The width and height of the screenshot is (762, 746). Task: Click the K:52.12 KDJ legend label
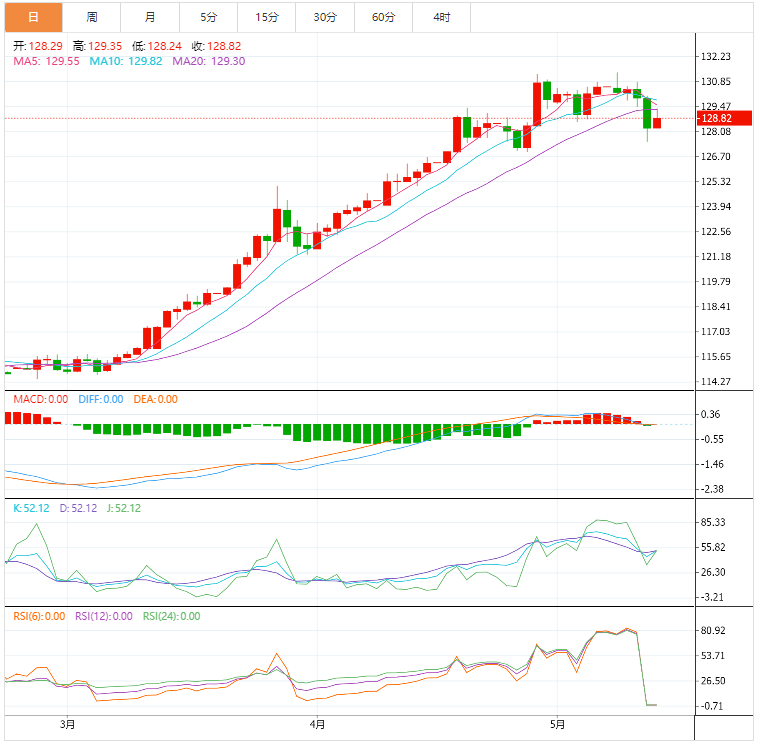pos(31,508)
